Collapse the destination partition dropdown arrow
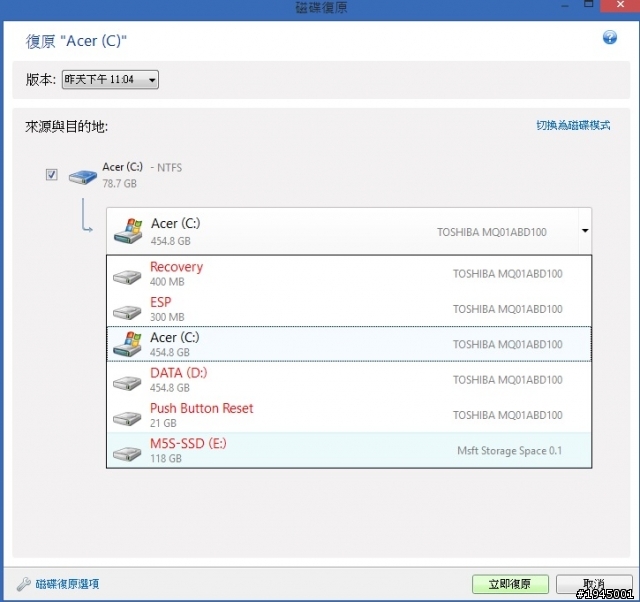Image resolution: width=640 pixels, height=602 pixels. coord(585,231)
